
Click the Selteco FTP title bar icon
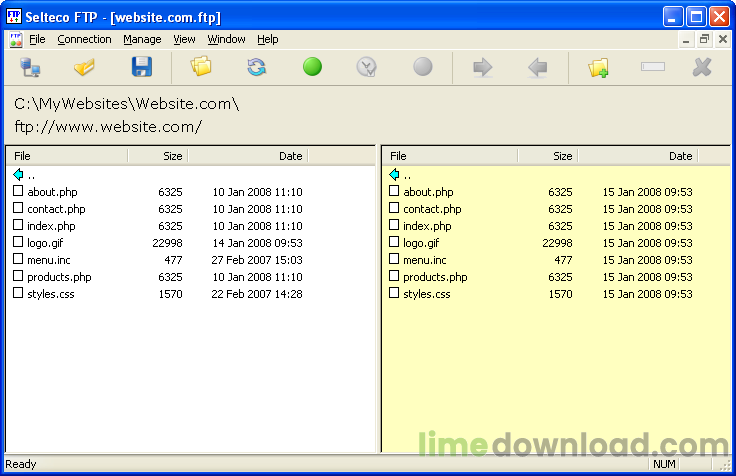[x=14, y=16]
